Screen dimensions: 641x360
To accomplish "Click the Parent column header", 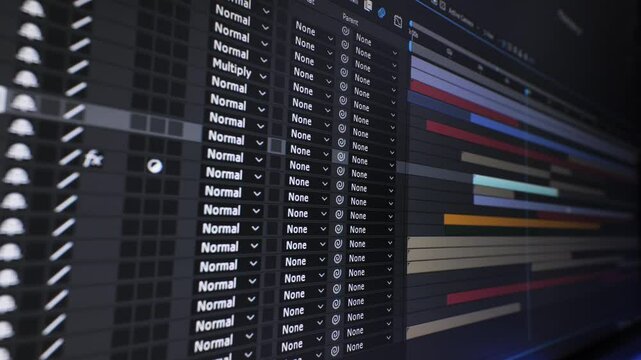I will tap(350, 19).
